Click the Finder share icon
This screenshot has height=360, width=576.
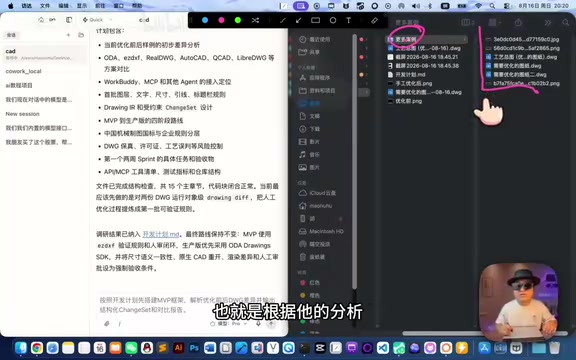(x=518, y=23)
